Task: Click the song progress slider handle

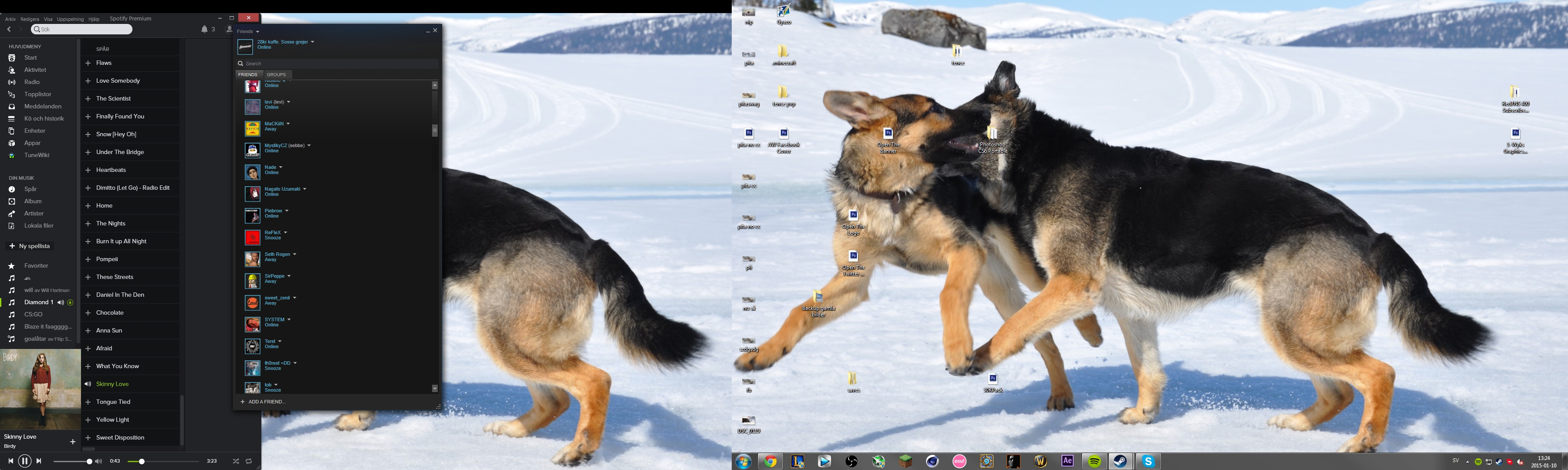Action: click(x=142, y=461)
